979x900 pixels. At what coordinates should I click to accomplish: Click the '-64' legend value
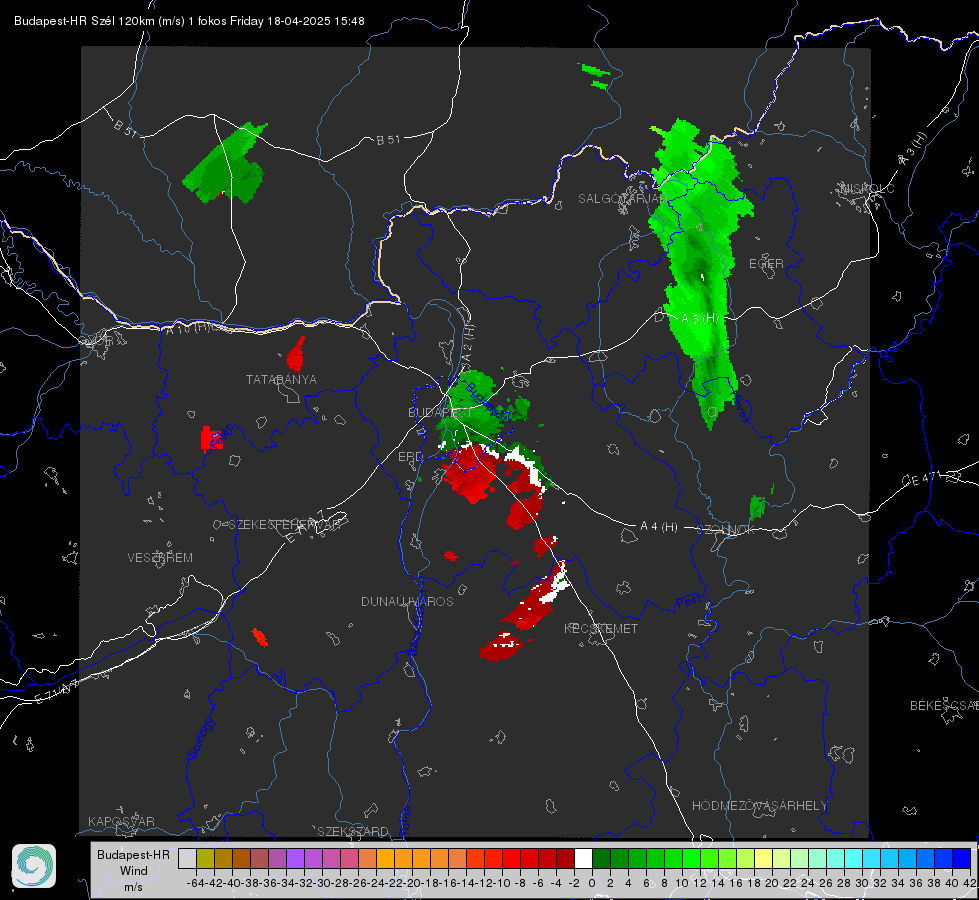[x=195, y=883]
